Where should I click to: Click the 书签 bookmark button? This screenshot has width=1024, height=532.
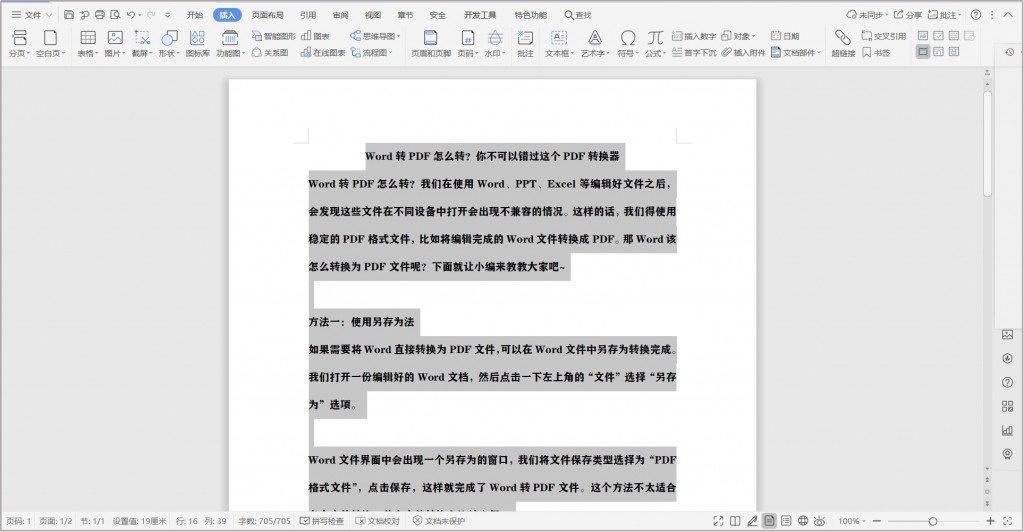[876, 52]
